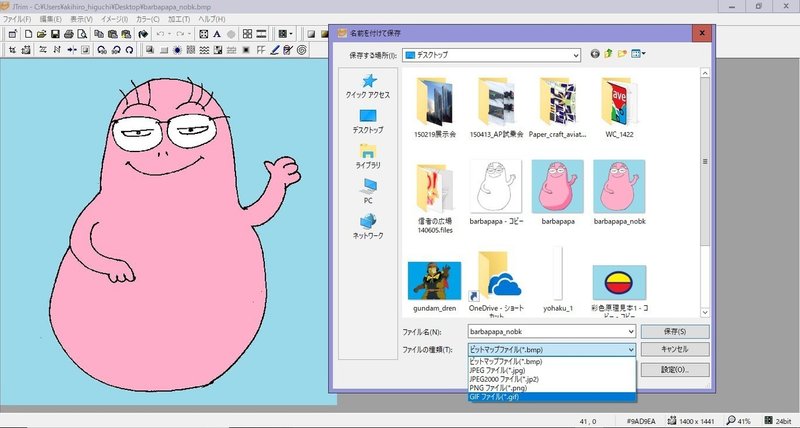Screen dimensions: 800x428
Task: Click the fit-to-window frame icon
Action: 204,34
